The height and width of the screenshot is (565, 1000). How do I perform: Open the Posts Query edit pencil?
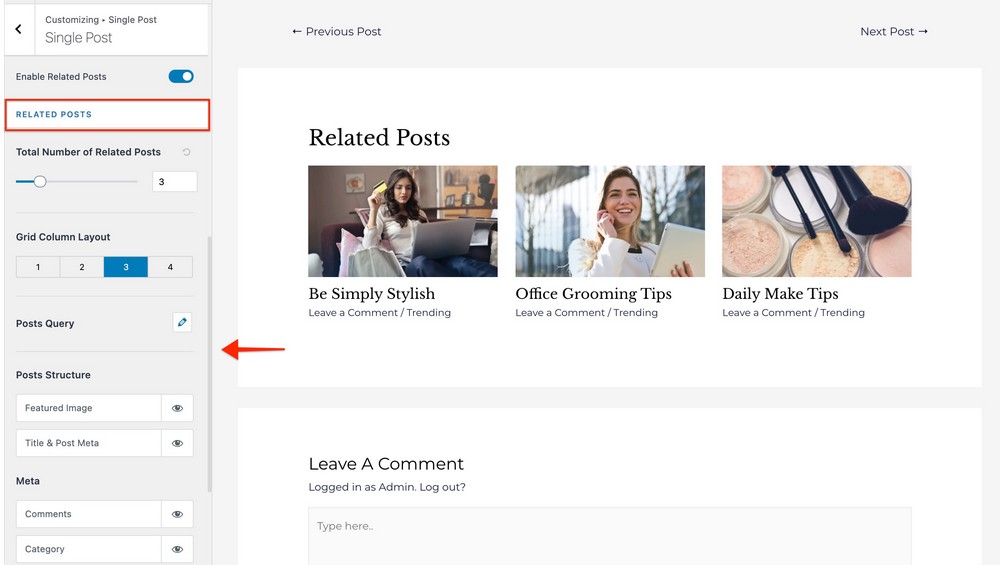click(x=182, y=322)
